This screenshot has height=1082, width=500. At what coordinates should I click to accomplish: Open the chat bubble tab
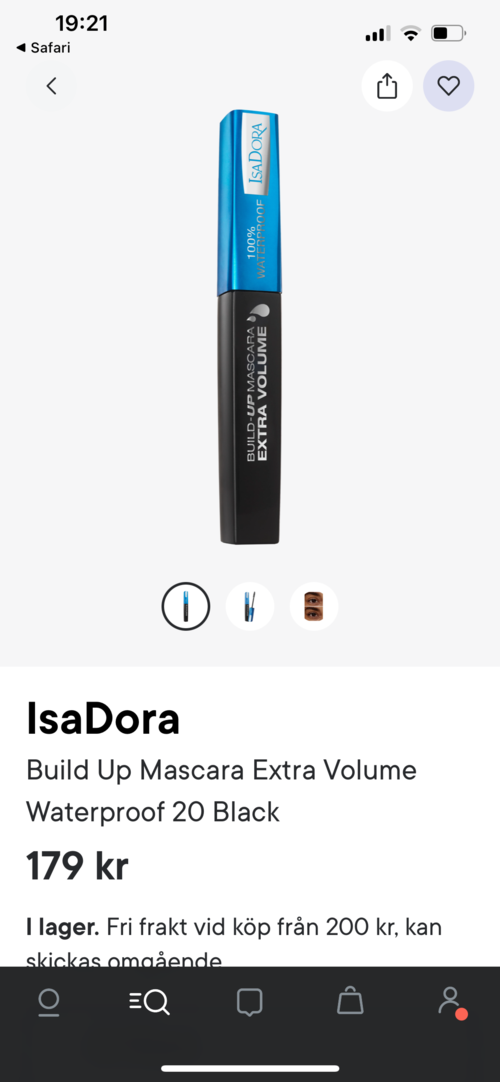click(x=249, y=1002)
